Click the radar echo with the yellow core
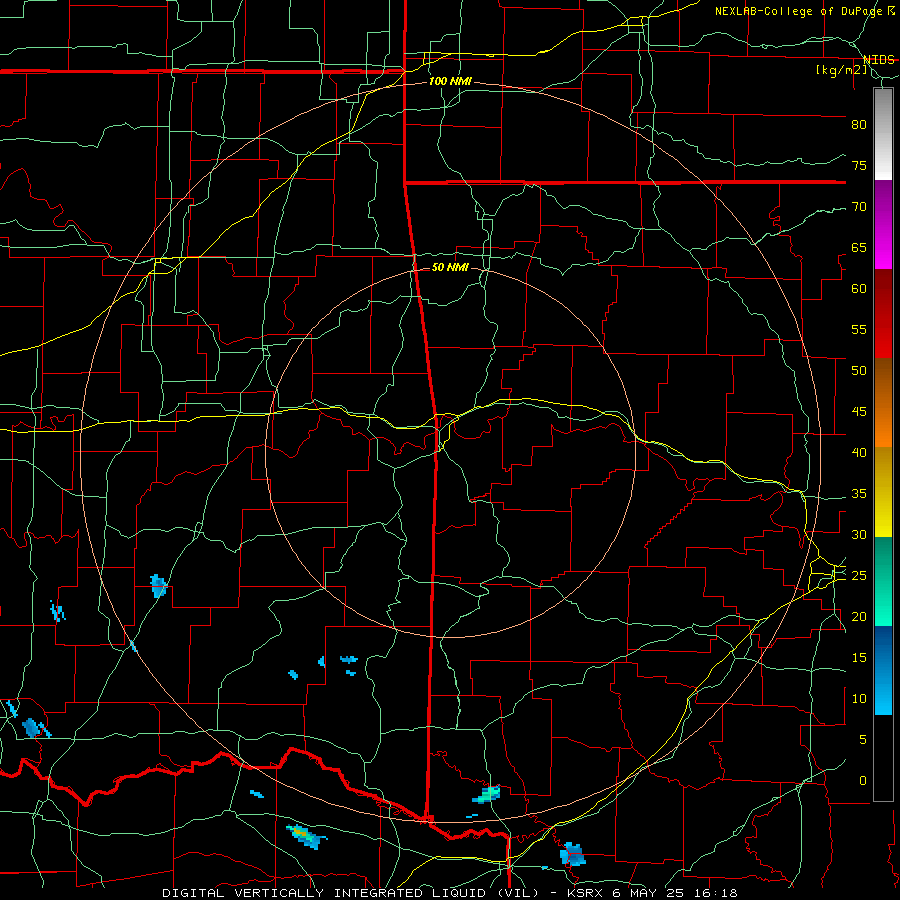 [307, 836]
